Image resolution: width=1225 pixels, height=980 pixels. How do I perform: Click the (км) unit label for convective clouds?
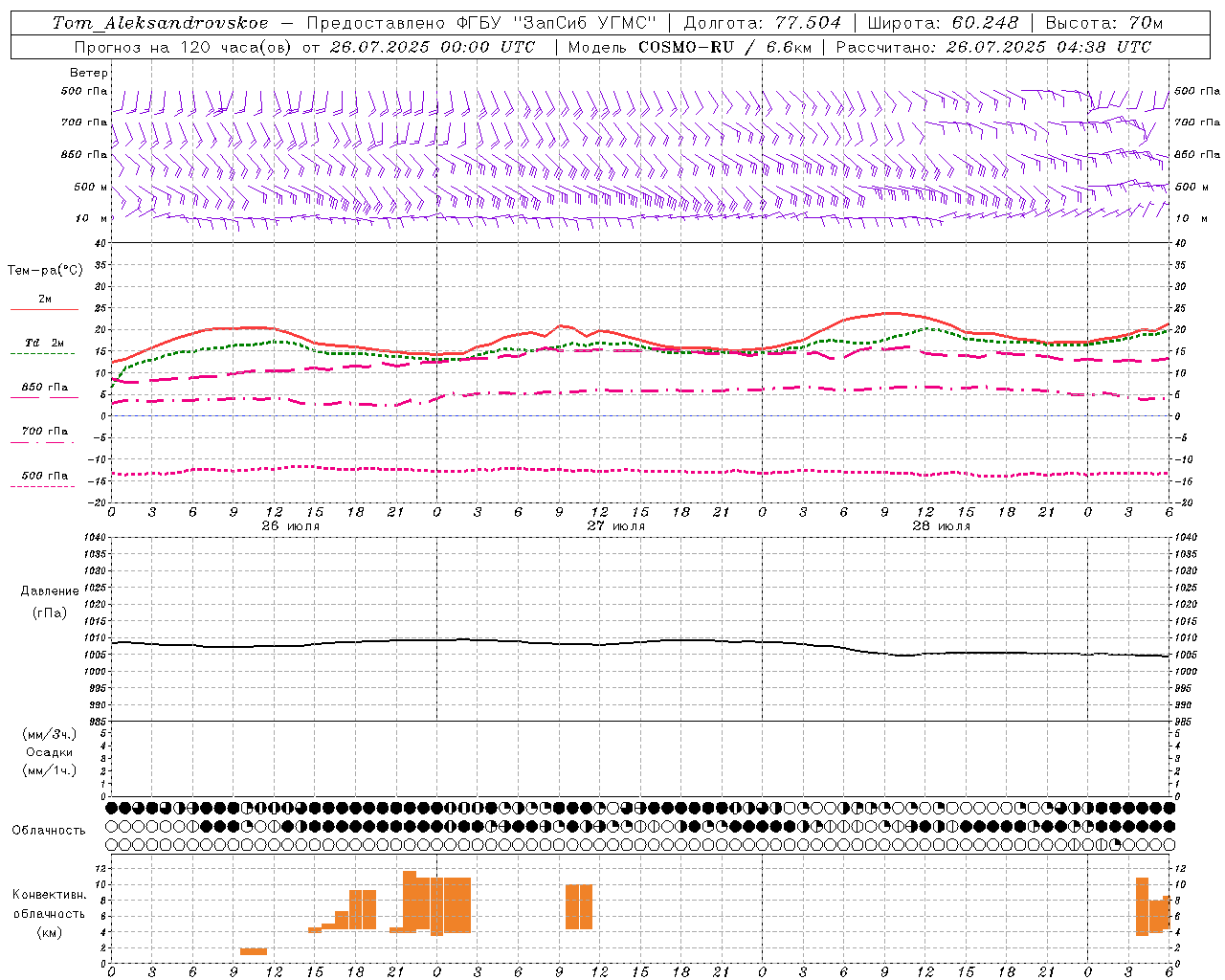[x=49, y=932]
